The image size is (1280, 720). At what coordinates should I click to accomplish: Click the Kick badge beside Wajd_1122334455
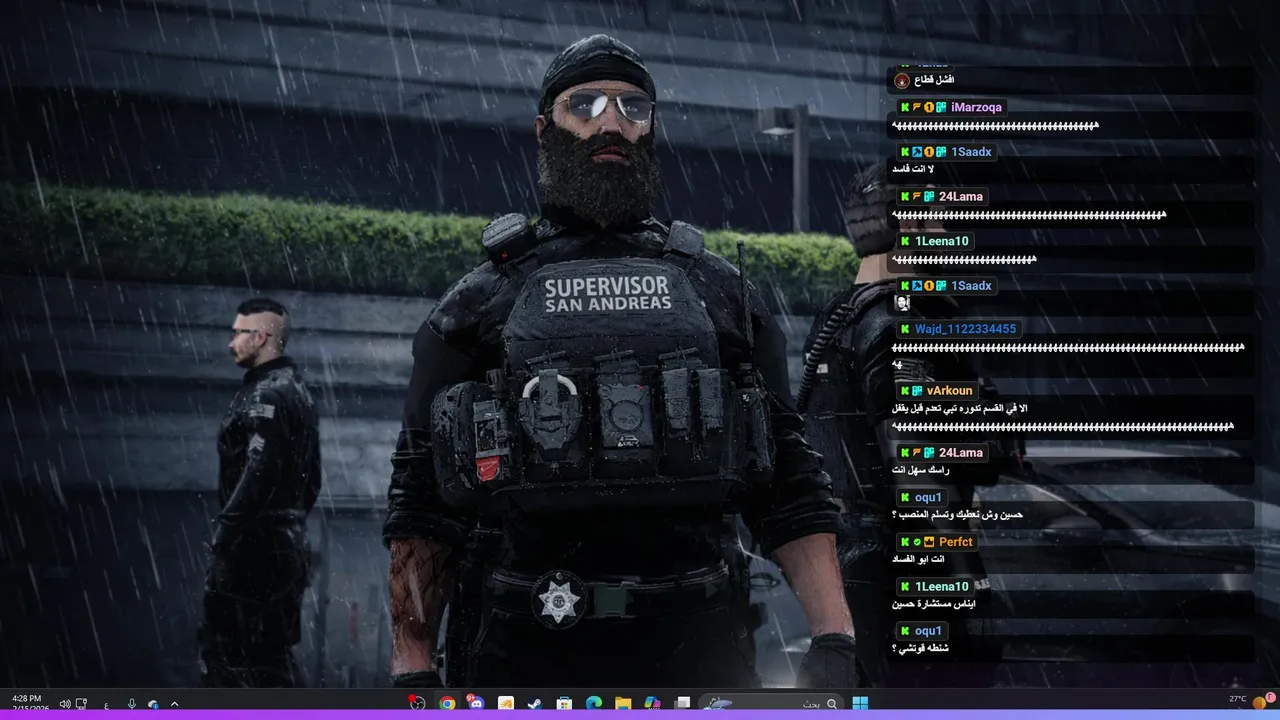pos(905,329)
